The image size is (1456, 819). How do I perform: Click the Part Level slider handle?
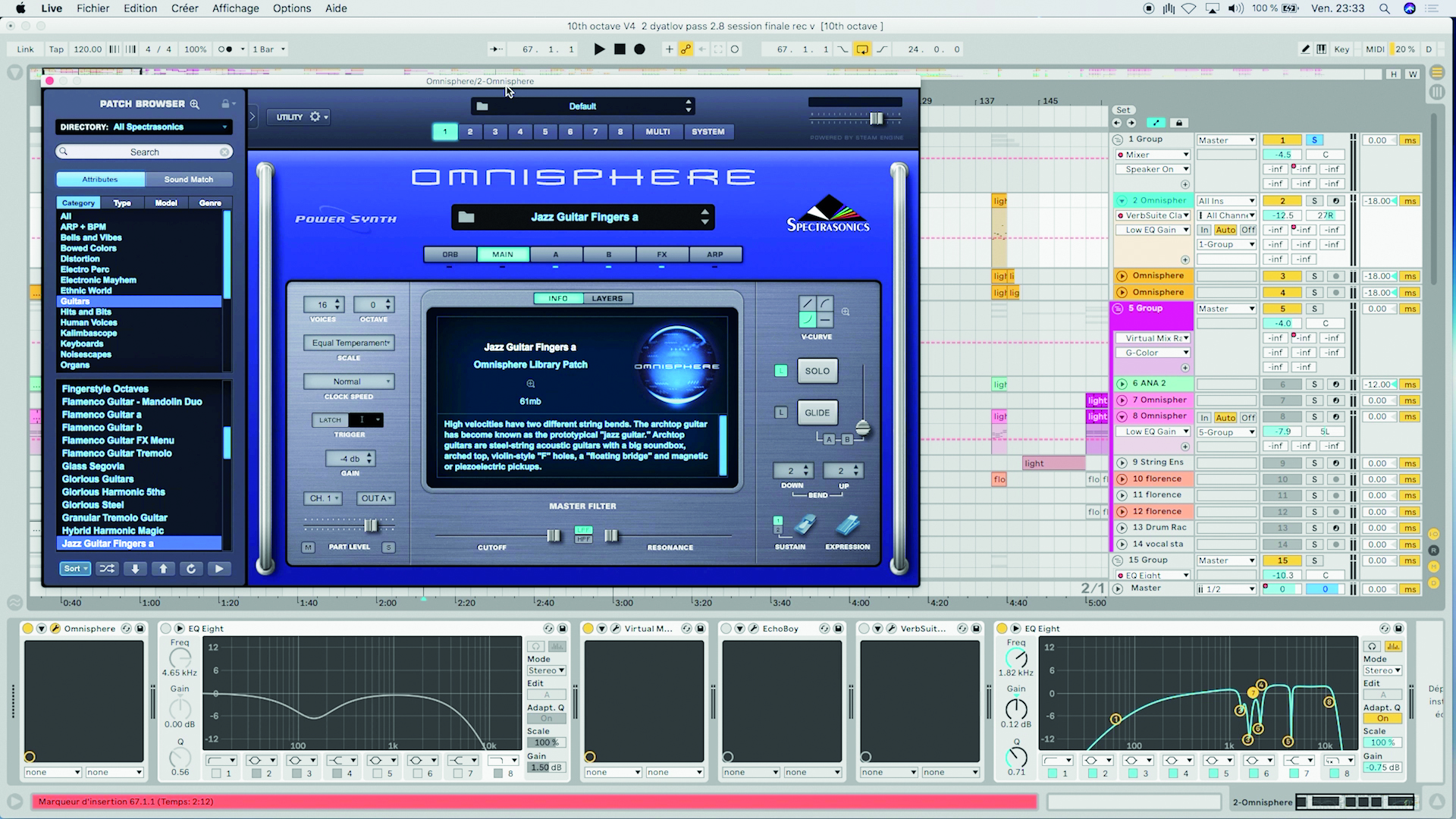(x=371, y=526)
